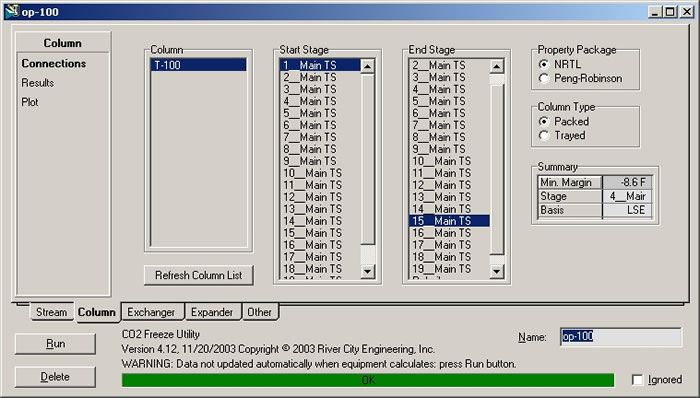Select 3__Main TS in Start Stage
This screenshot has width=700, height=398.
pos(320,89)
